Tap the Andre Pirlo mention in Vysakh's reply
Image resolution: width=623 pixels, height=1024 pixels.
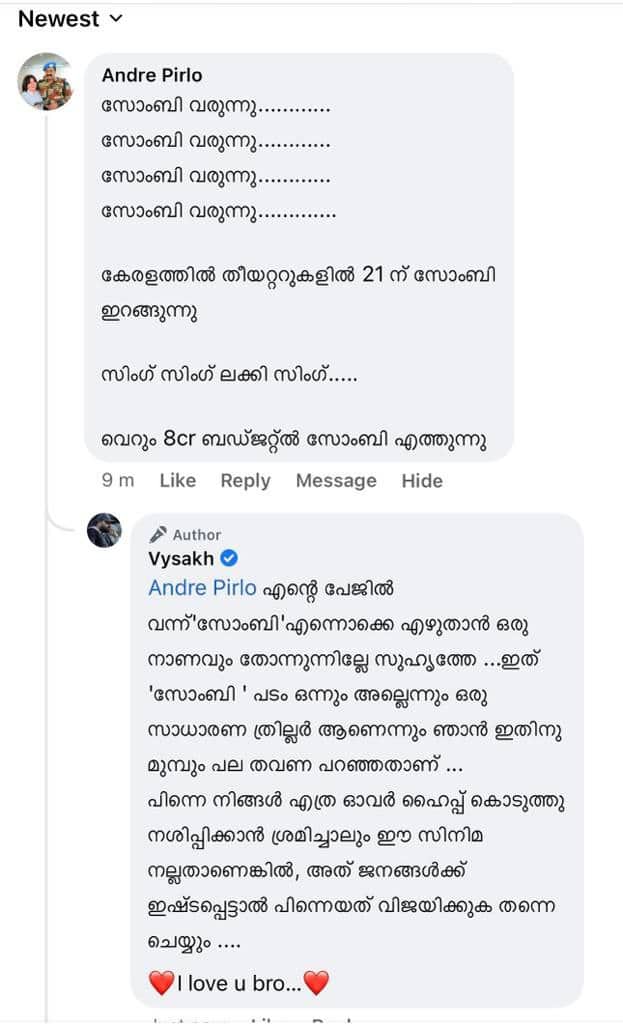click(206, 587)
